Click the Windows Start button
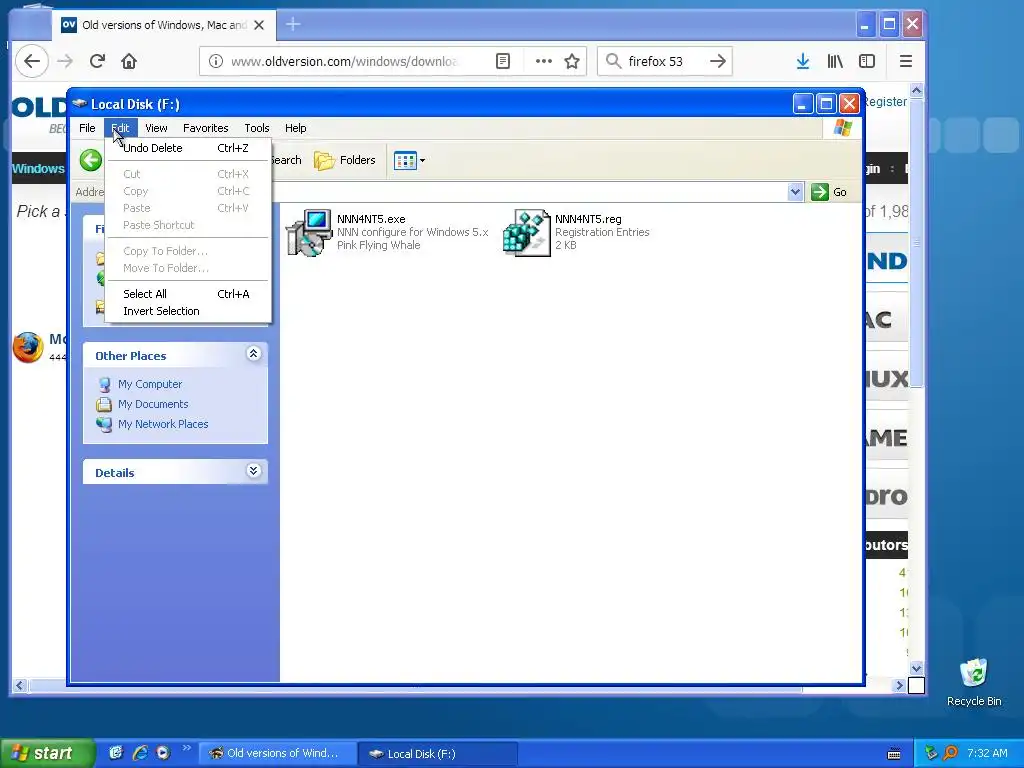1024x768 pixels. coord(47,754)
